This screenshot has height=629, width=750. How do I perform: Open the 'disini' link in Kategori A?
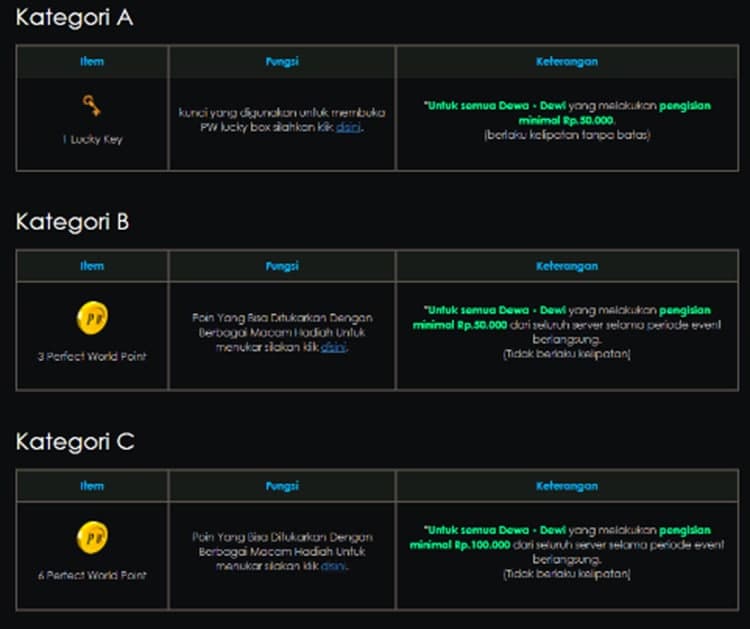[348, 128]
